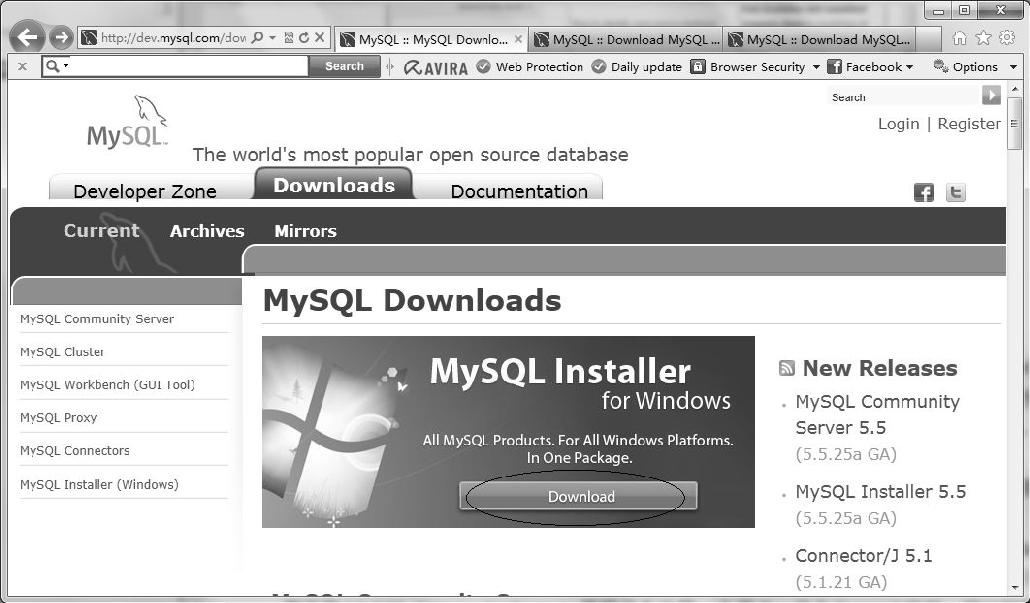Open Favorites star icon
Image resolution: width=1030 pixels, height=603 pixels.
(983, 37)
